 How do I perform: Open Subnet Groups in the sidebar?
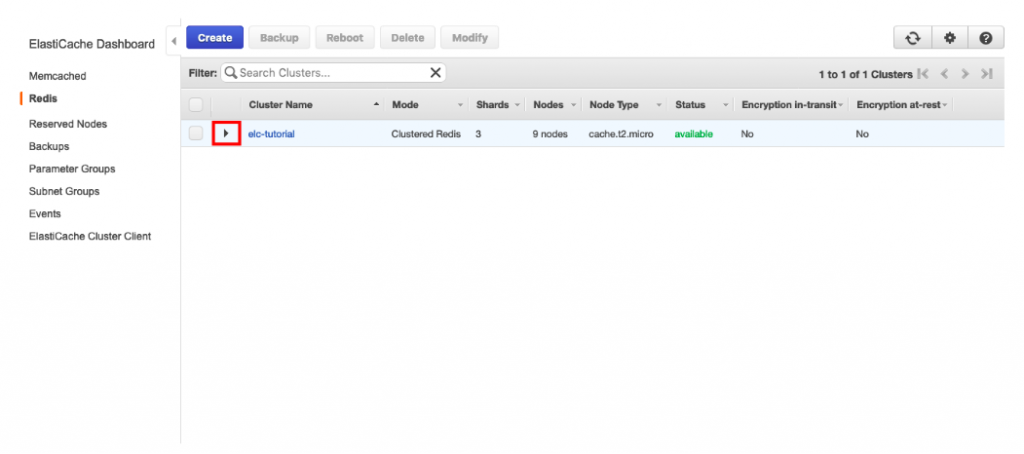click(x=64, y=191)
